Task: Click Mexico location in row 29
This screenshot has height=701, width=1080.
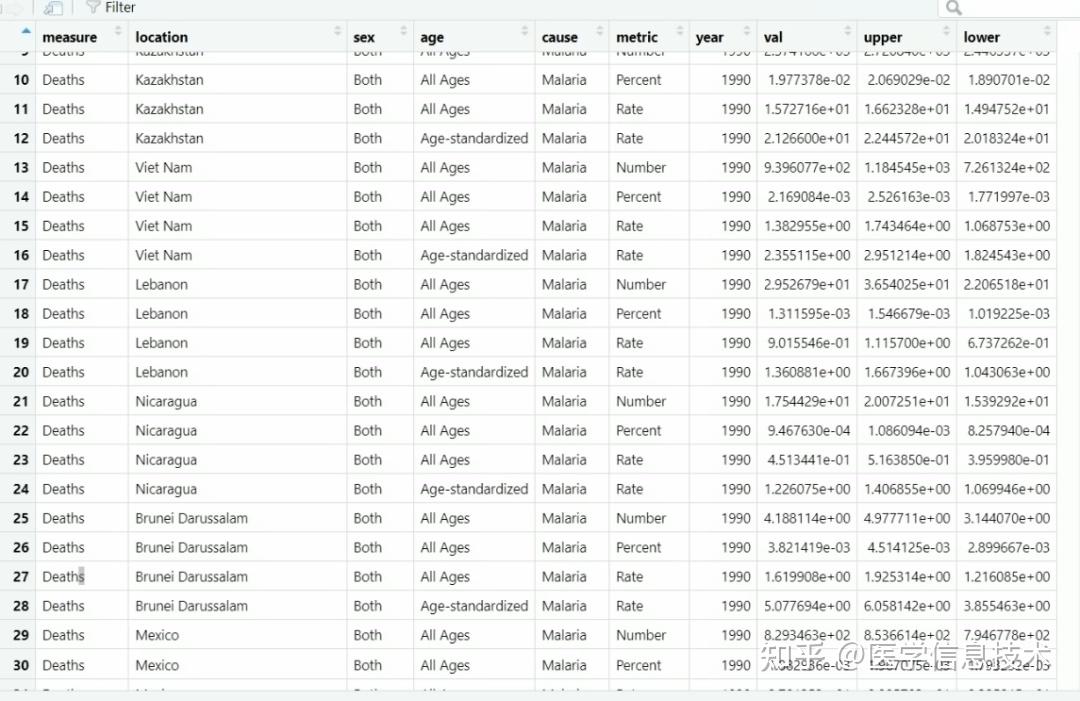Action: 157,635
